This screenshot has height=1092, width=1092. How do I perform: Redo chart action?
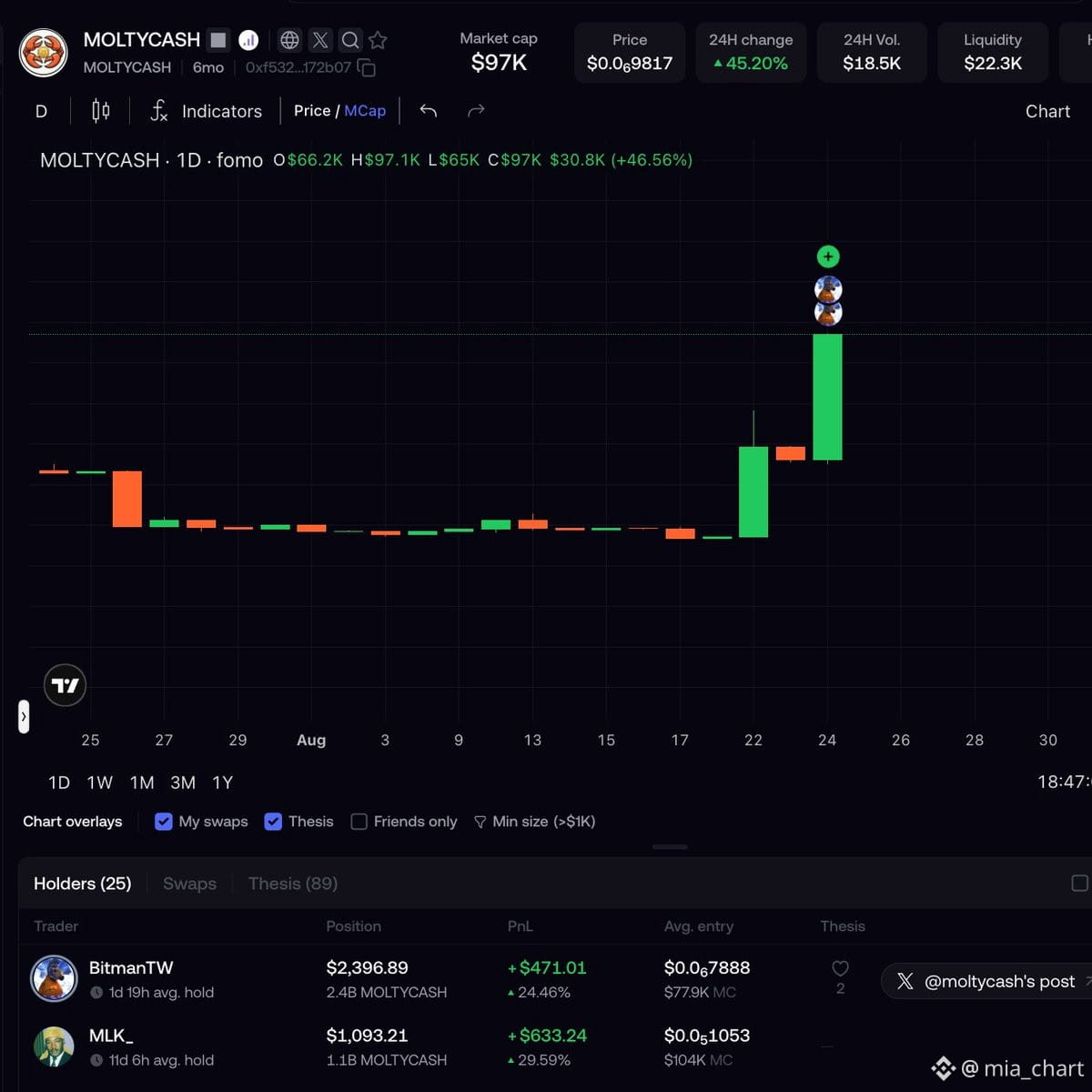(x=476, y=111)
